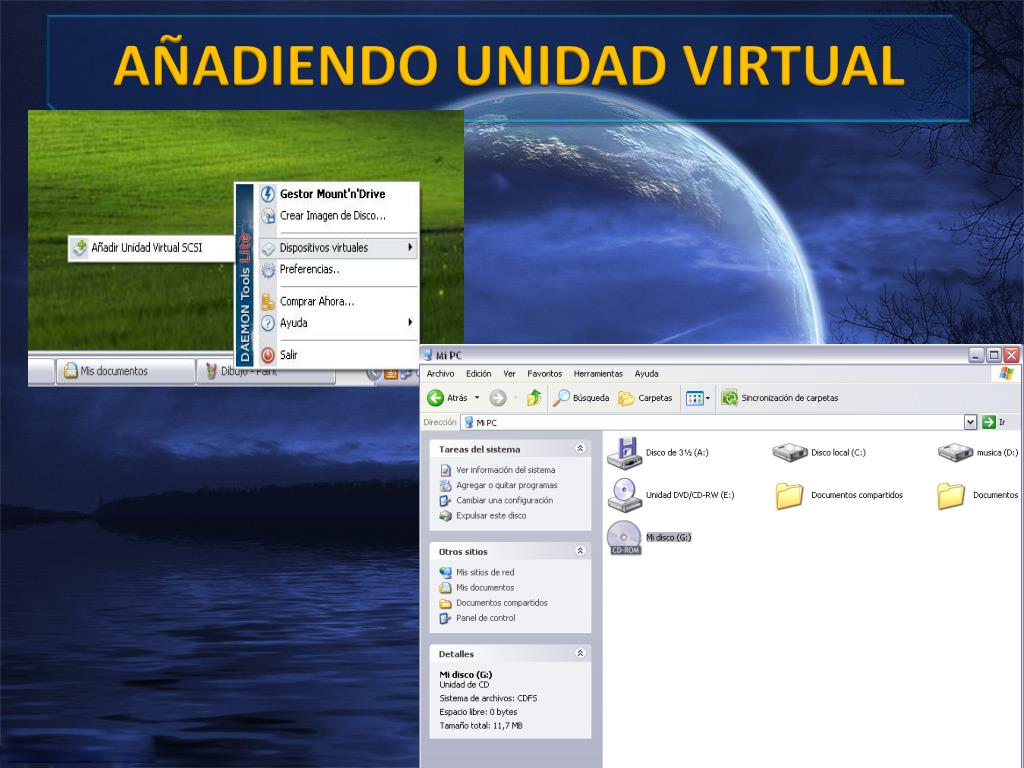Click the Agregar o quitar programas icon
Viewport: 1024px width, 768px height.
pyautogui.click(x=445, y=485)
